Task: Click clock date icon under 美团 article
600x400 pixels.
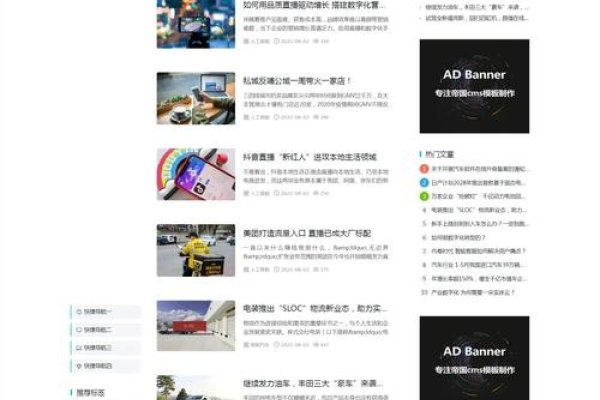Action: coord(276,269)
